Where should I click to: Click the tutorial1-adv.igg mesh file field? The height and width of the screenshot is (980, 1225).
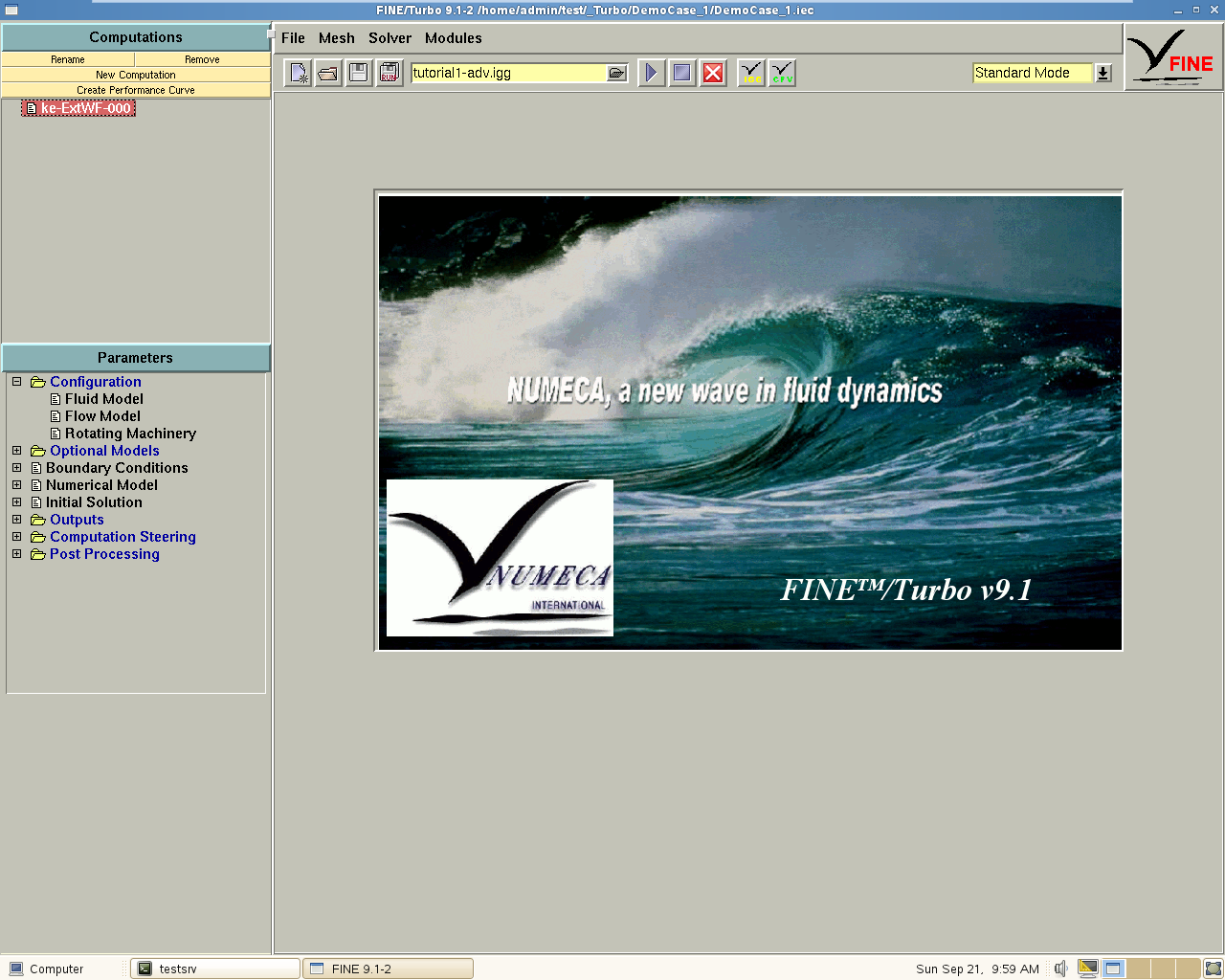pyautogui.click(x=508, y=73)
